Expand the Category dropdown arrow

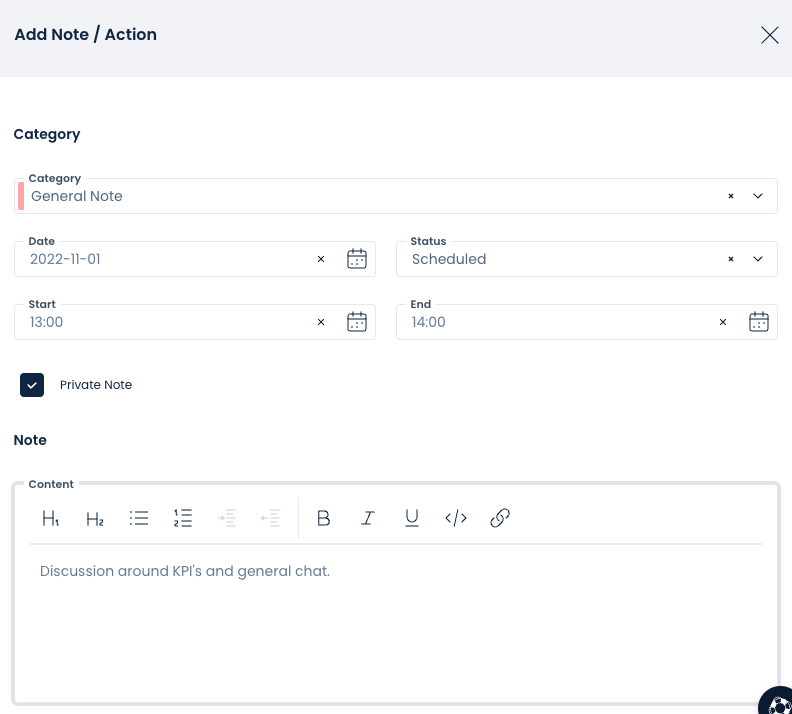tap(758, 196)
